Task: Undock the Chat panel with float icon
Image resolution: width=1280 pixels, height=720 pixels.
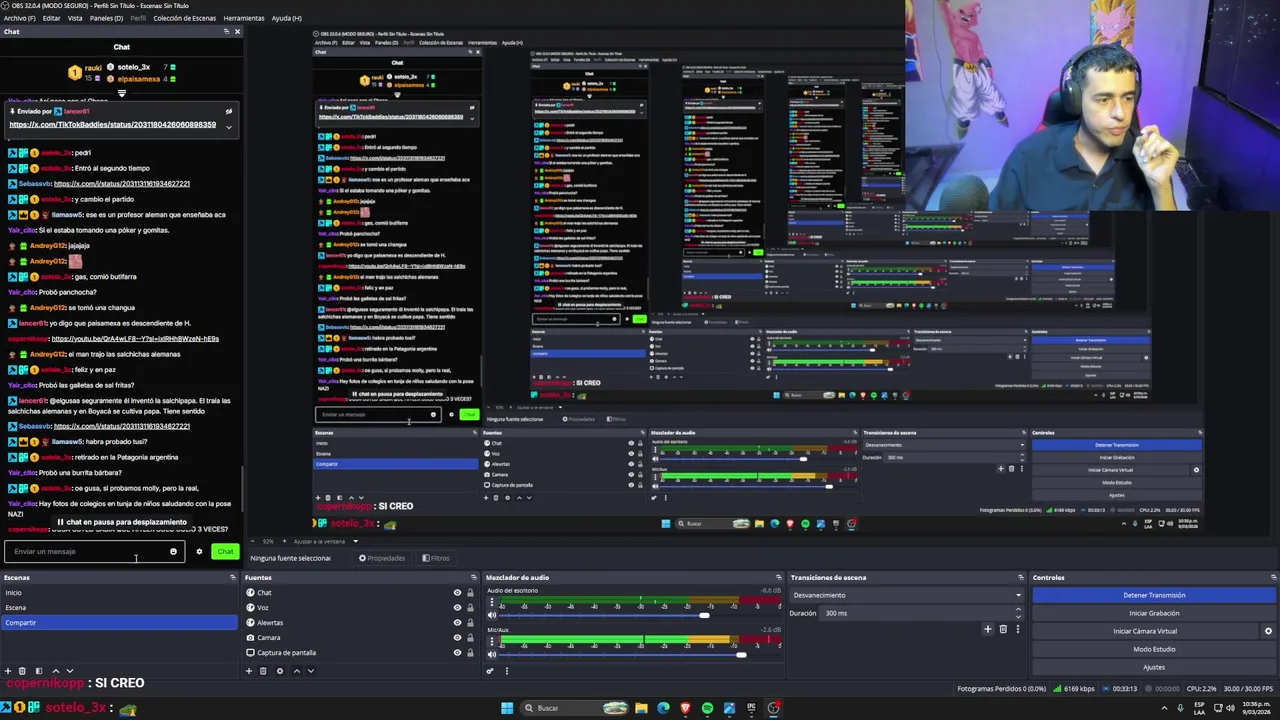Action: tap(227, 31)
